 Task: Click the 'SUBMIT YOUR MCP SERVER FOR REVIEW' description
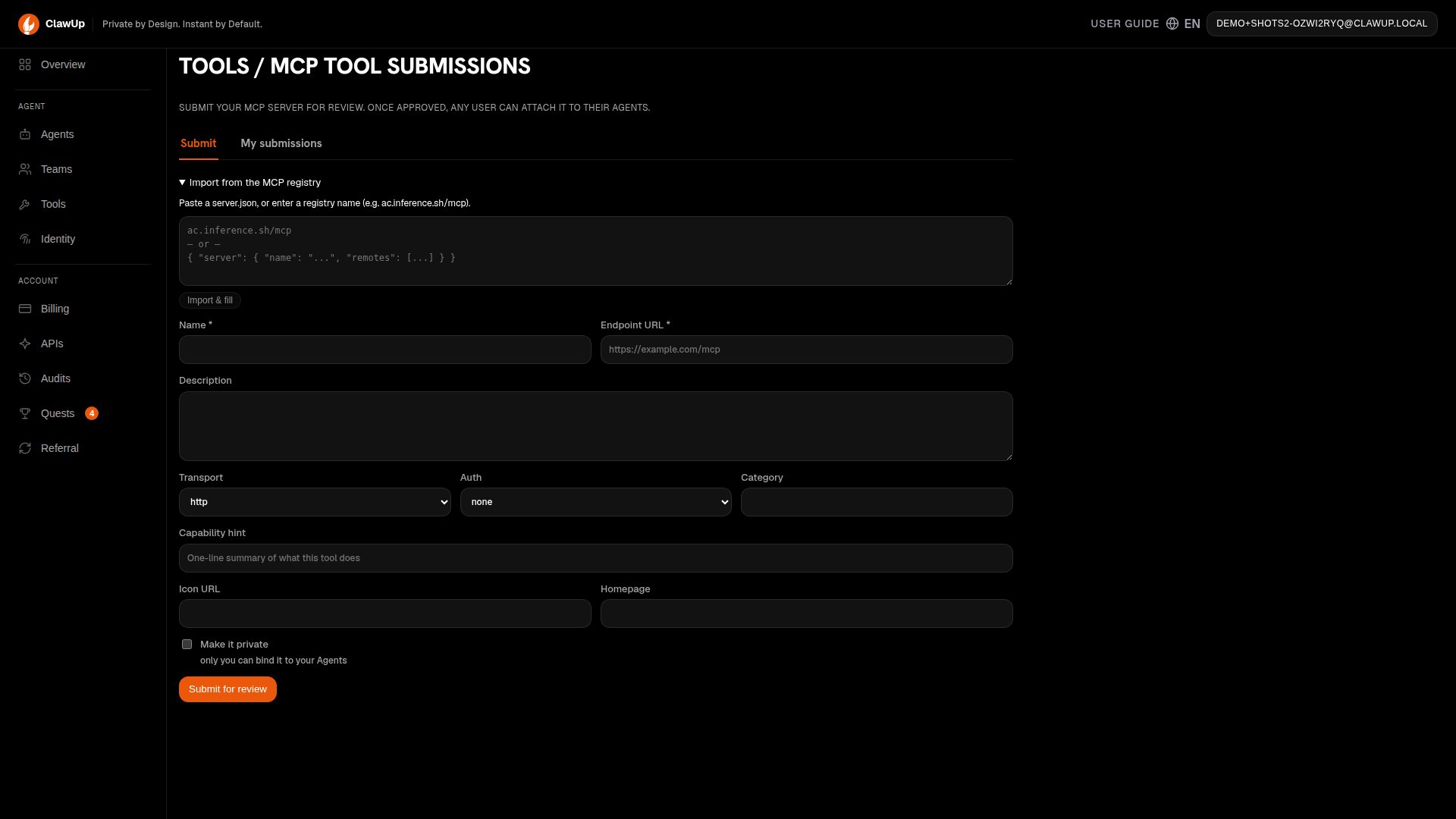[x=414, y=108]
